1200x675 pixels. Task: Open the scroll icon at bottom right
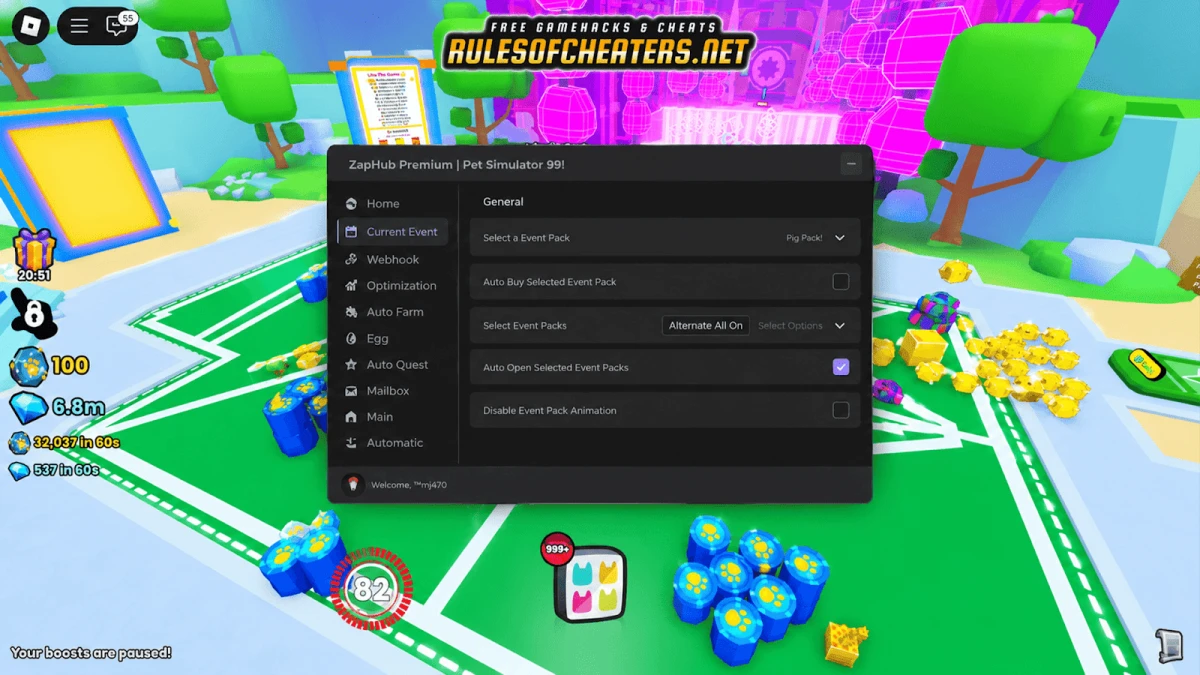click(x=1169, y=645)
